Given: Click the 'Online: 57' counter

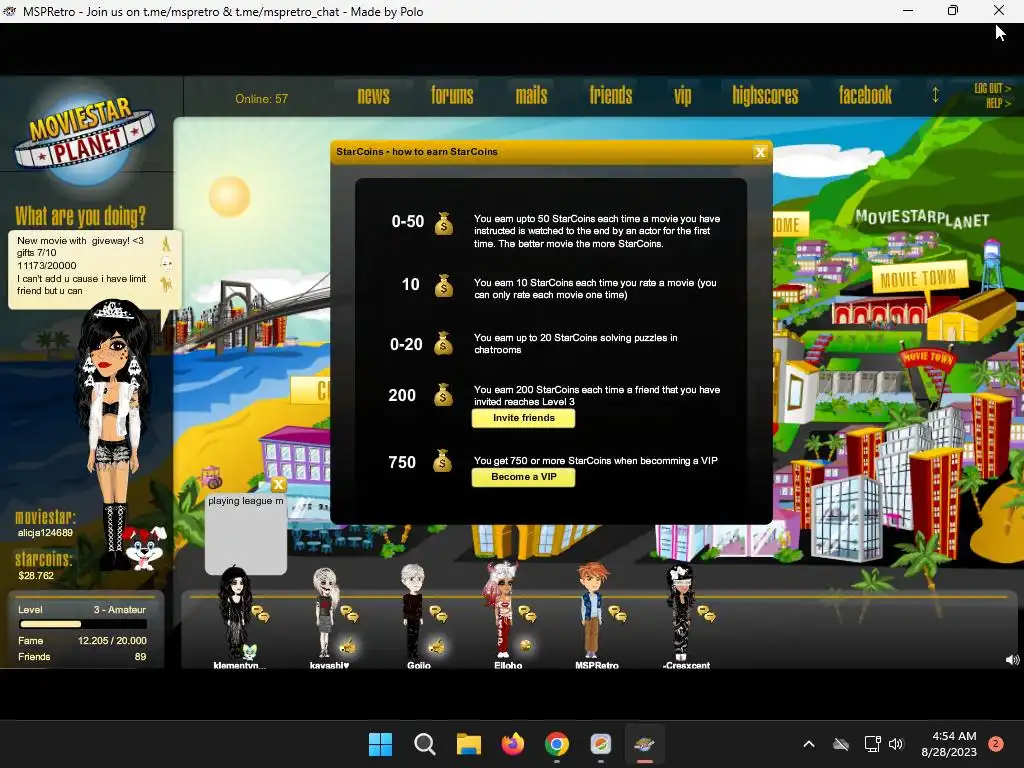Looking at the screenshot, I should pyautogui.click(x=261, y=99).
